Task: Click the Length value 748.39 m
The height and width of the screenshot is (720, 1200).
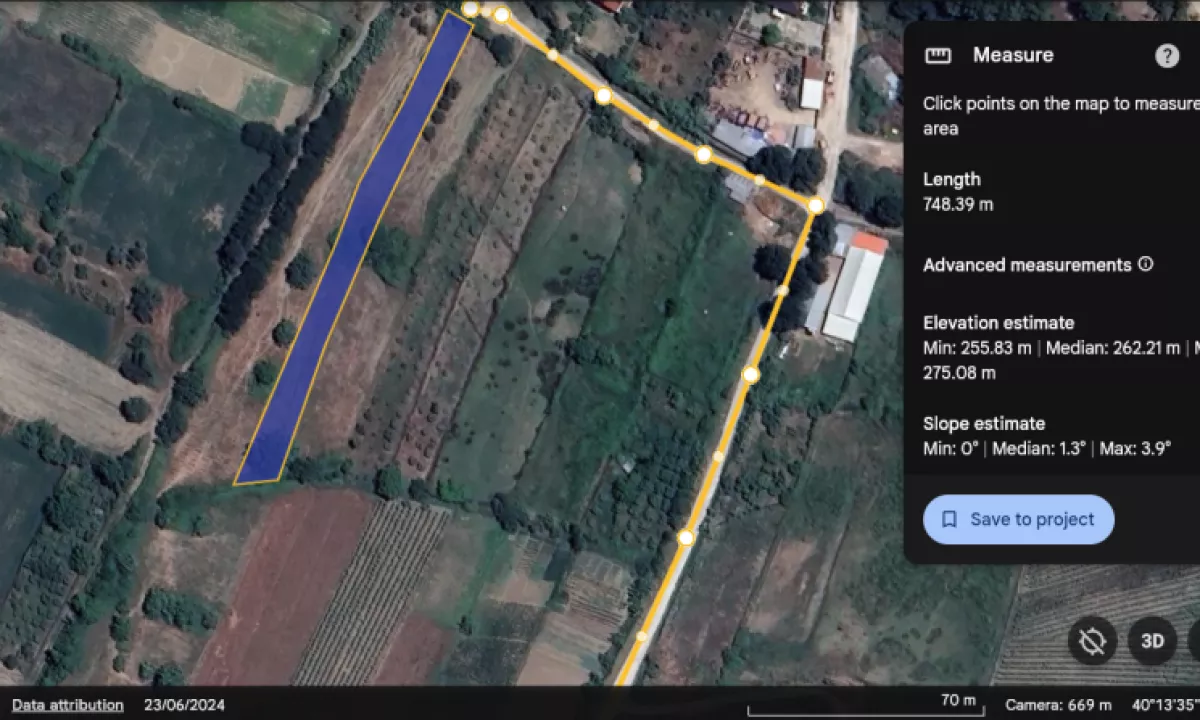Action: (958, 205)
